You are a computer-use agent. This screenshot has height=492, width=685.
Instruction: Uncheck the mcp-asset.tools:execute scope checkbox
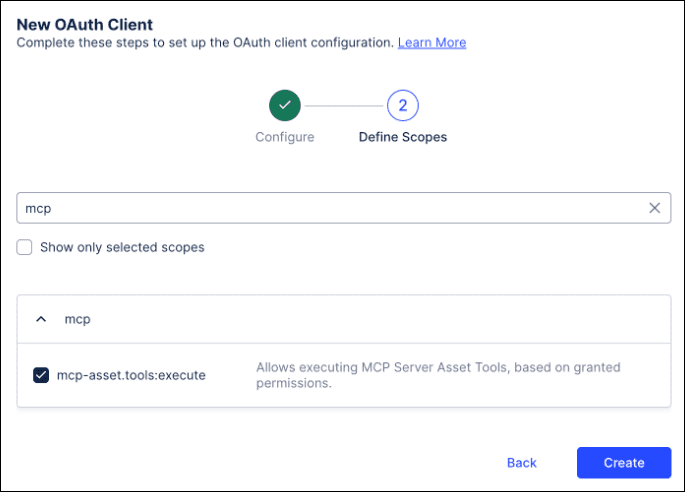[x=41, y=375]
